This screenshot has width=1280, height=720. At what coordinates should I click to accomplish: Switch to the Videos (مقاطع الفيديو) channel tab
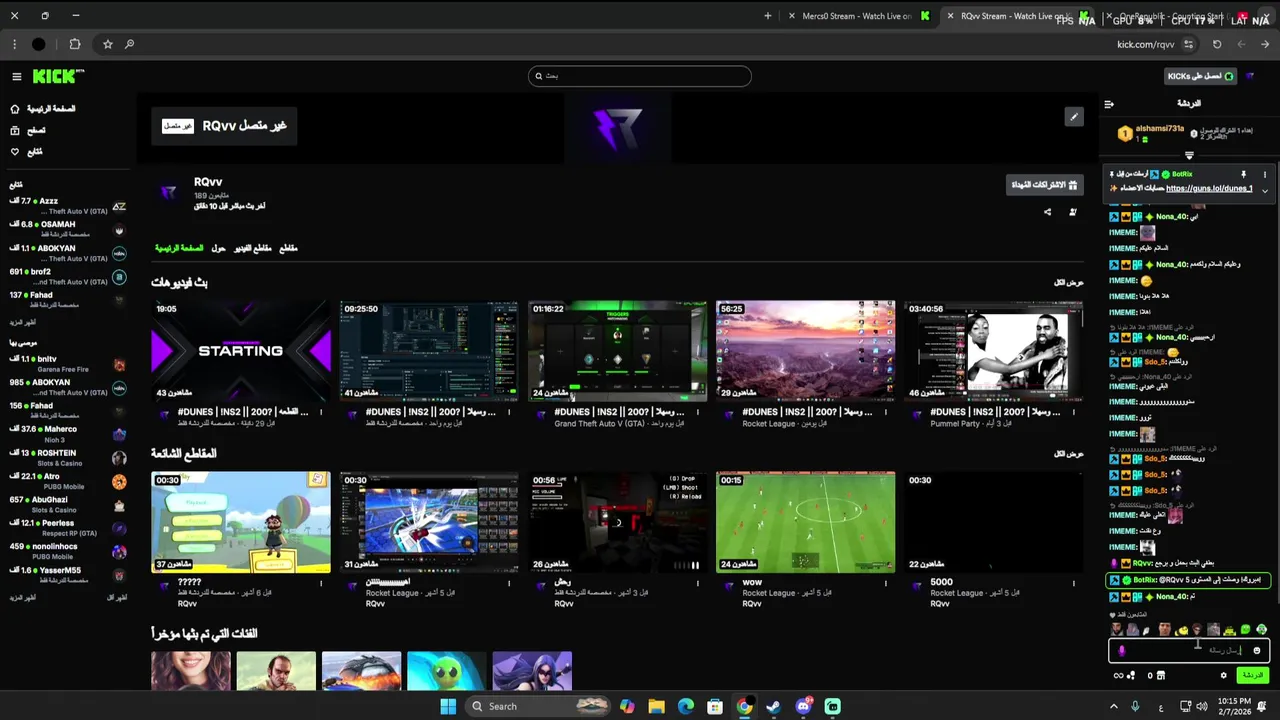(x=253, y=248)
